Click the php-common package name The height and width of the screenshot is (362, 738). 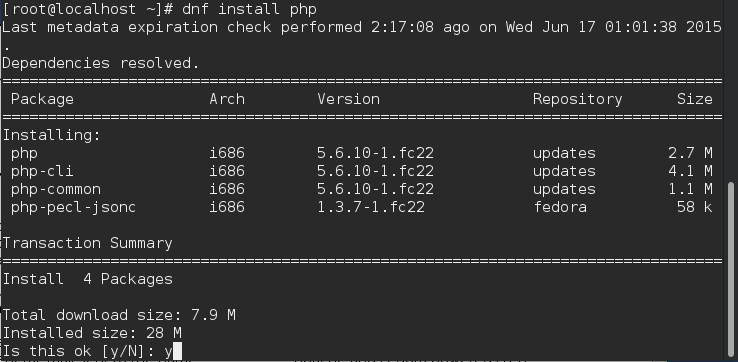pyautogui.click(x=56, y=189)
